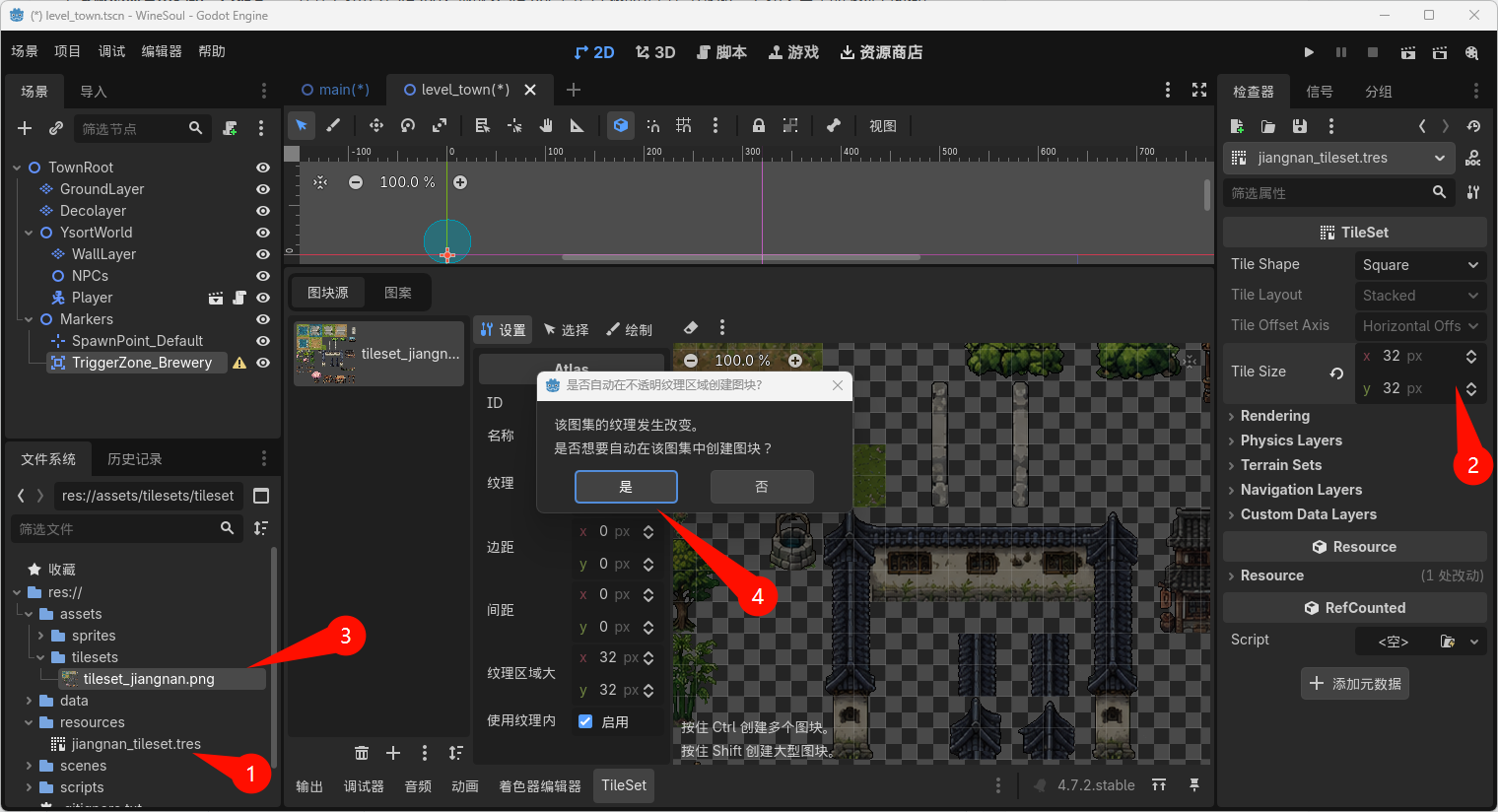This screenshot has width=1498, height=812.
Task: Activate the Select mode arrow tool
Action: tap(302, 125)
